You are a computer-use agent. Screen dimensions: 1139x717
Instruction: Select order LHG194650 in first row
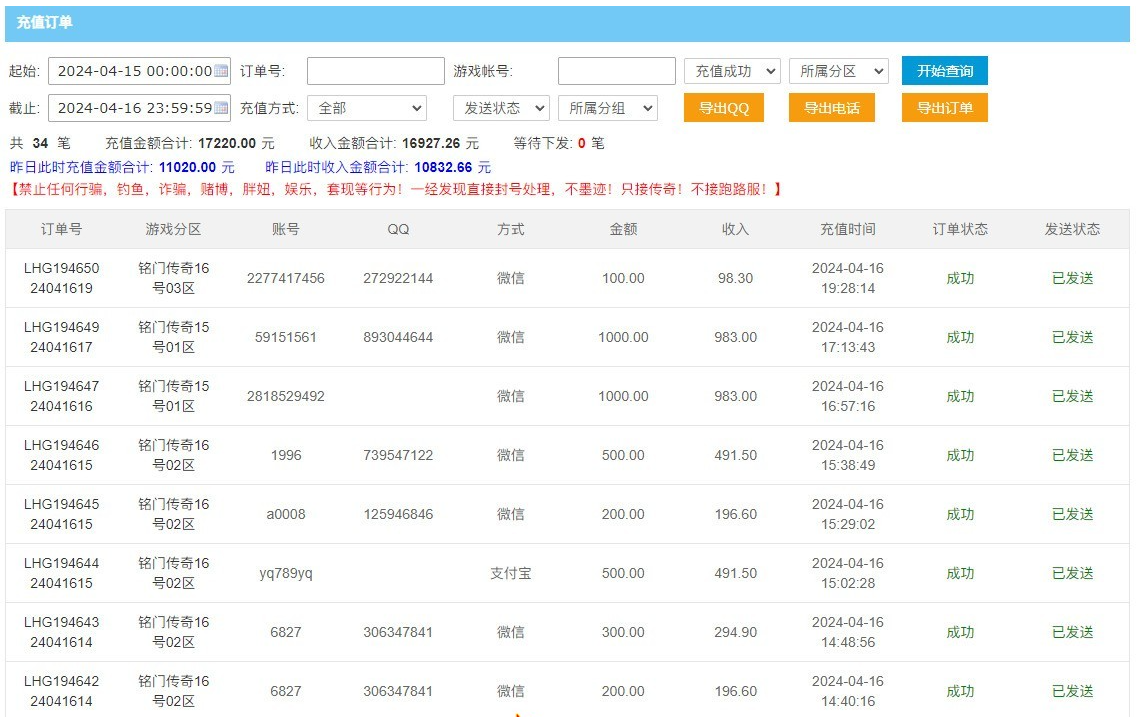61,278
